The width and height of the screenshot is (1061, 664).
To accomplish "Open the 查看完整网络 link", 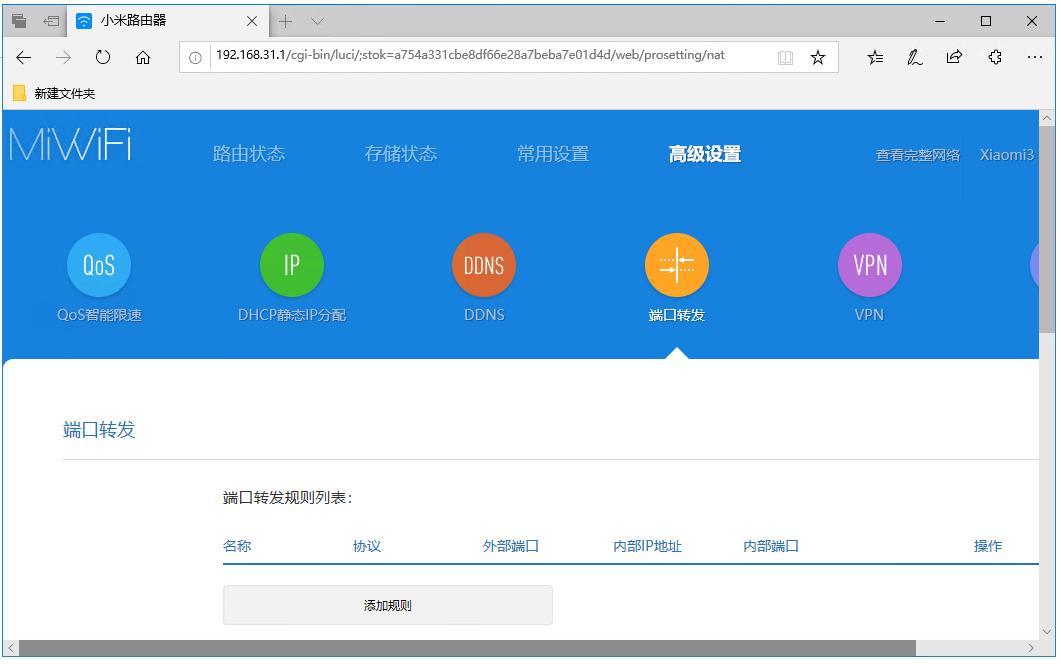I will (x=917, y=155).
